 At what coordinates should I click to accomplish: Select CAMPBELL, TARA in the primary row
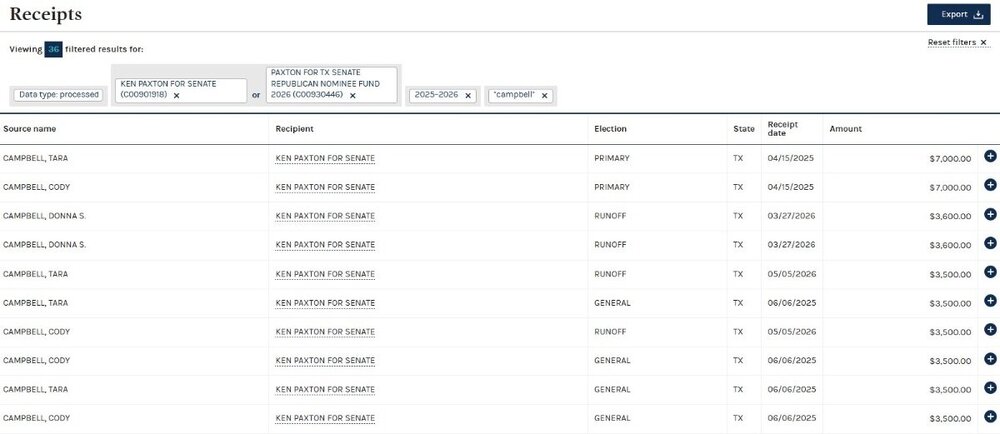tap(36, 158)
